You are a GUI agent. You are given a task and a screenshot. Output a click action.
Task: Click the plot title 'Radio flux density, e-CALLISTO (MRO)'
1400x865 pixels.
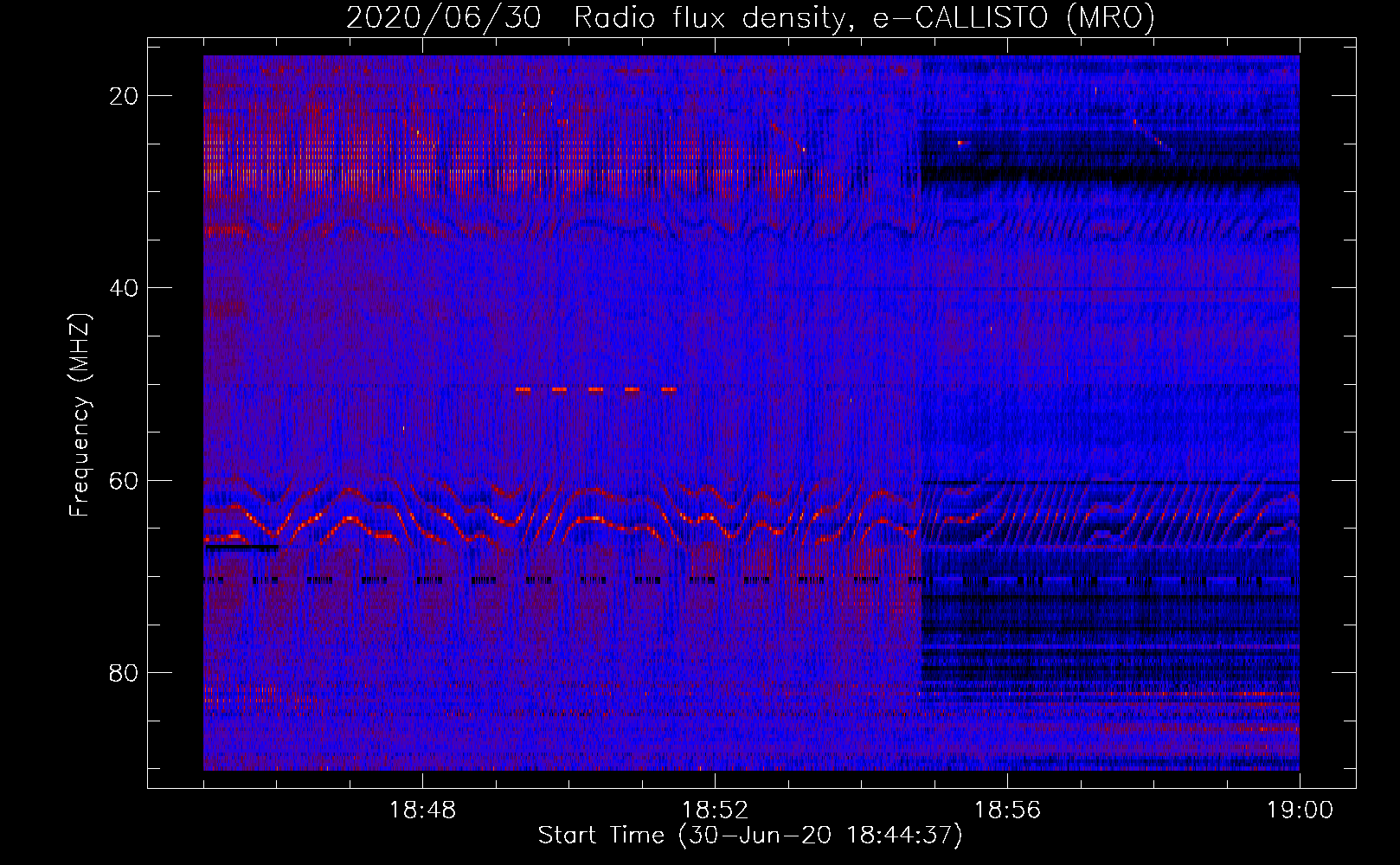point(864,17)
